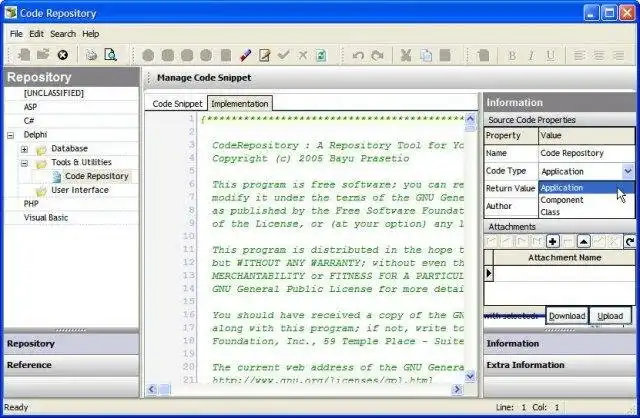Switch to the Code Snippet tab
The image size is (640, 418).
pos(177,104)
